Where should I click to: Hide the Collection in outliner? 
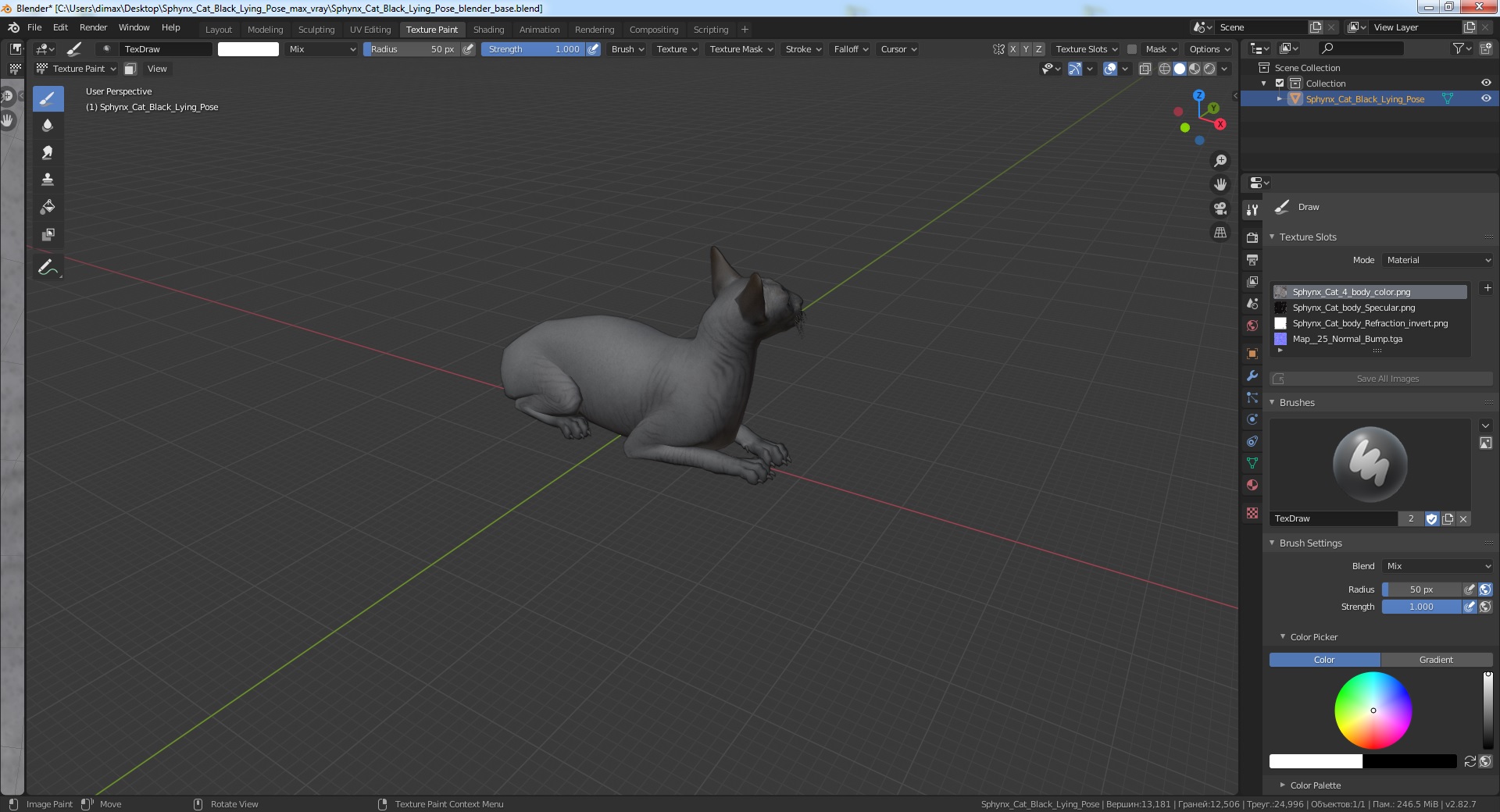(1486, 83)
